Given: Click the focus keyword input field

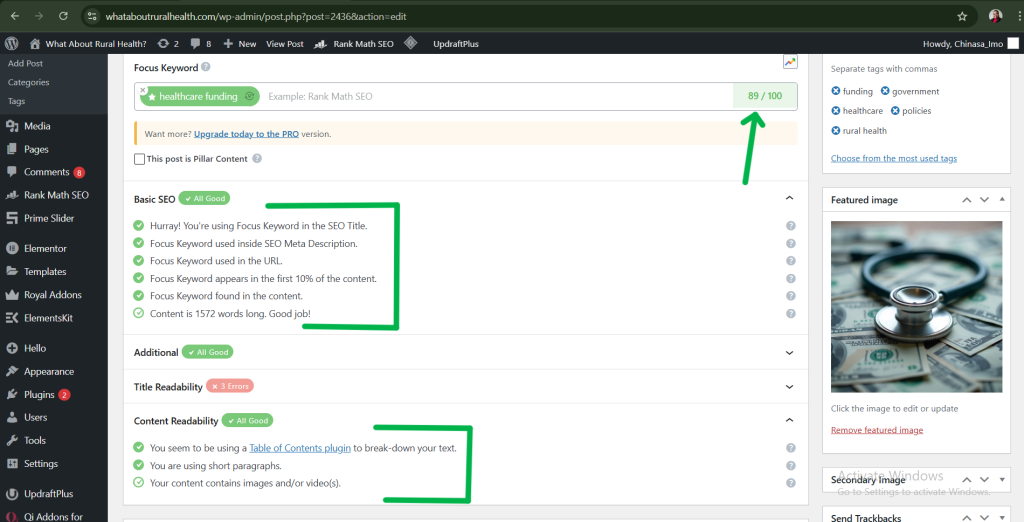Looking at the screenshot, I should pyautogui.click(x=490, y=96).
